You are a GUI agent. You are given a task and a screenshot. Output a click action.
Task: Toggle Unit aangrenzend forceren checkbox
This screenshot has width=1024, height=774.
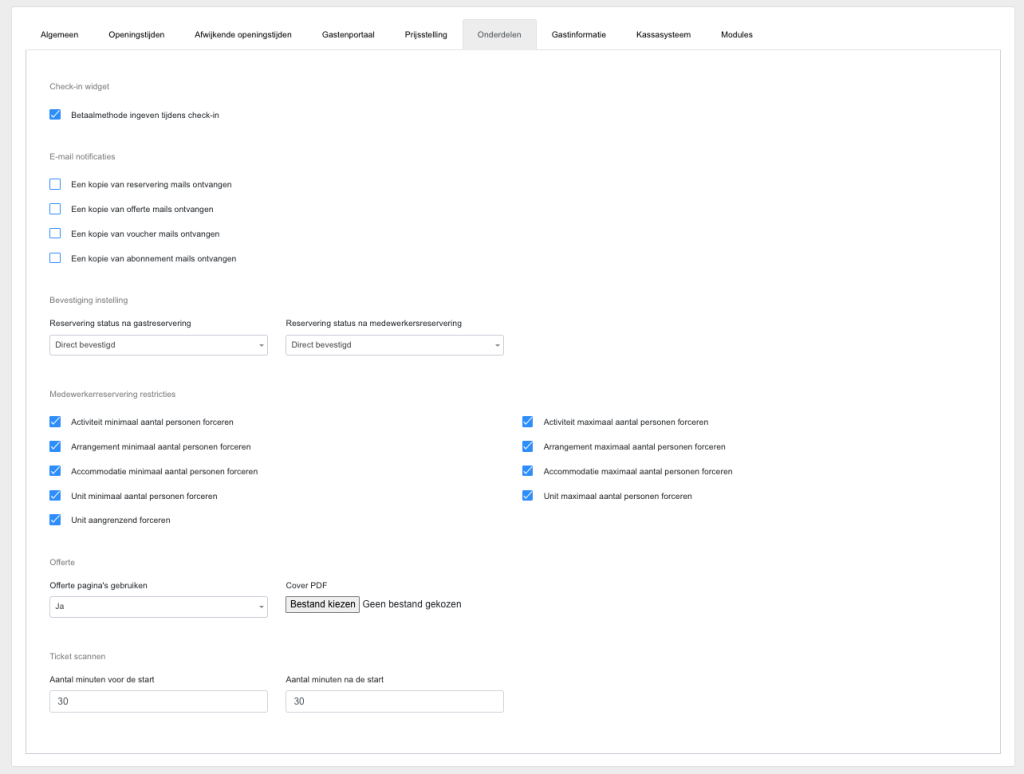click(x=55, y=520)
